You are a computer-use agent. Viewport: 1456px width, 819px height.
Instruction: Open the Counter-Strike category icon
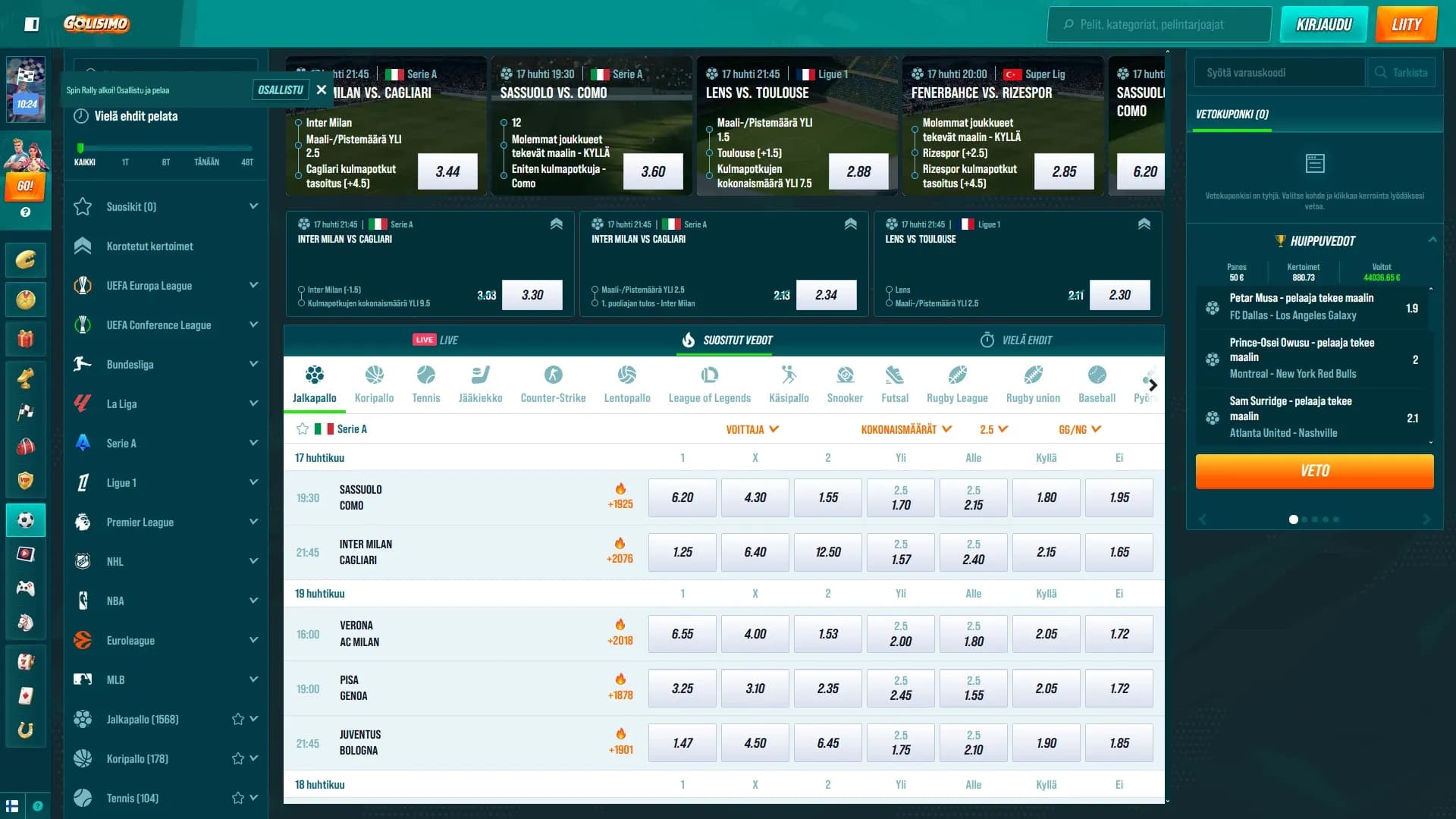click(553, 375)
